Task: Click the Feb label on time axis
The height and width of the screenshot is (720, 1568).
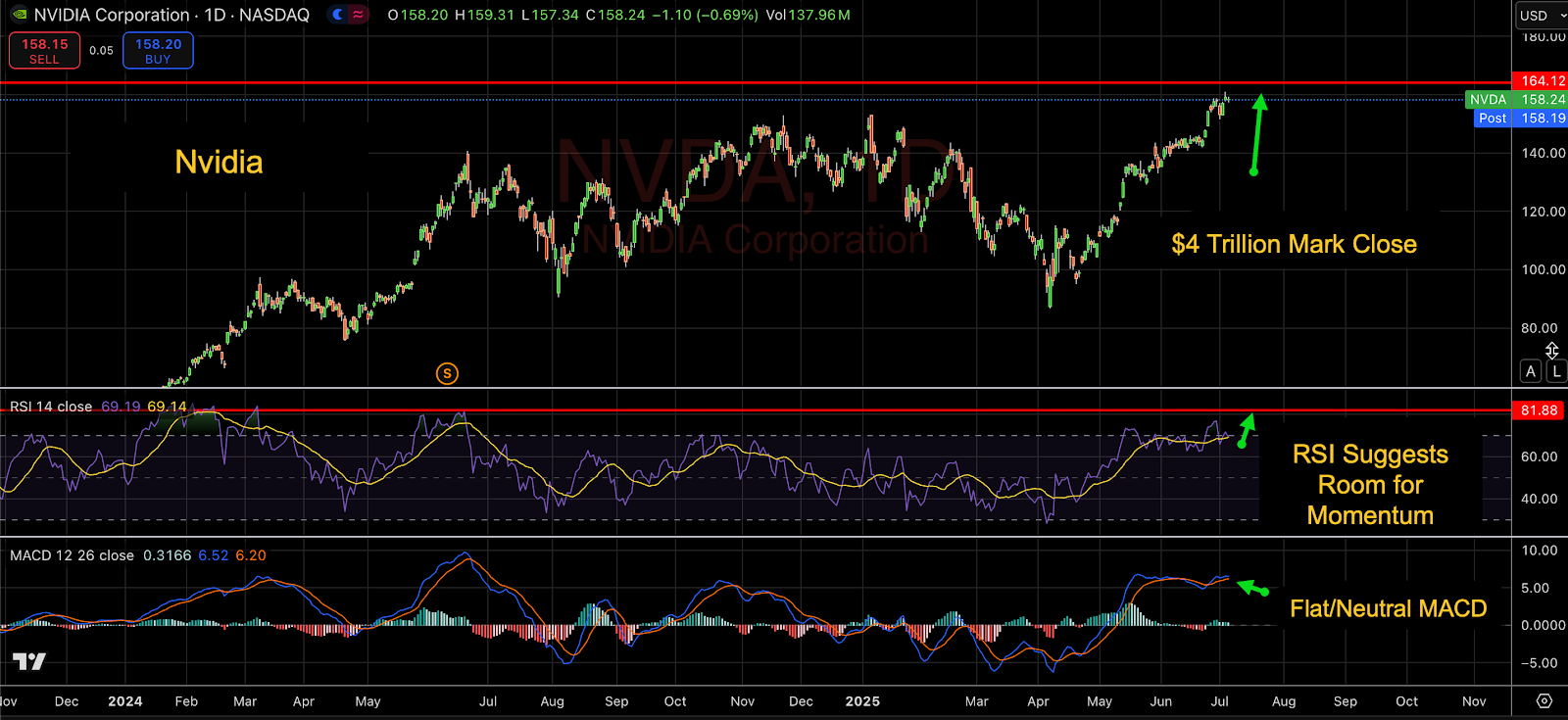Action: [186, 701]
